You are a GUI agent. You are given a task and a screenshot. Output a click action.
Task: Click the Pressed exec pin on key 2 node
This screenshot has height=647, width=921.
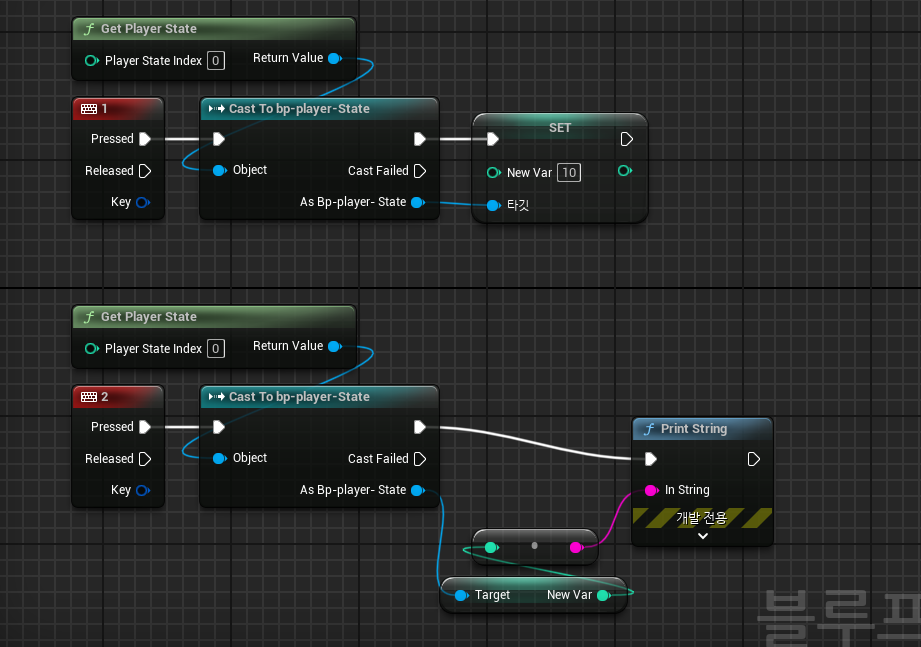pos(145,427)
